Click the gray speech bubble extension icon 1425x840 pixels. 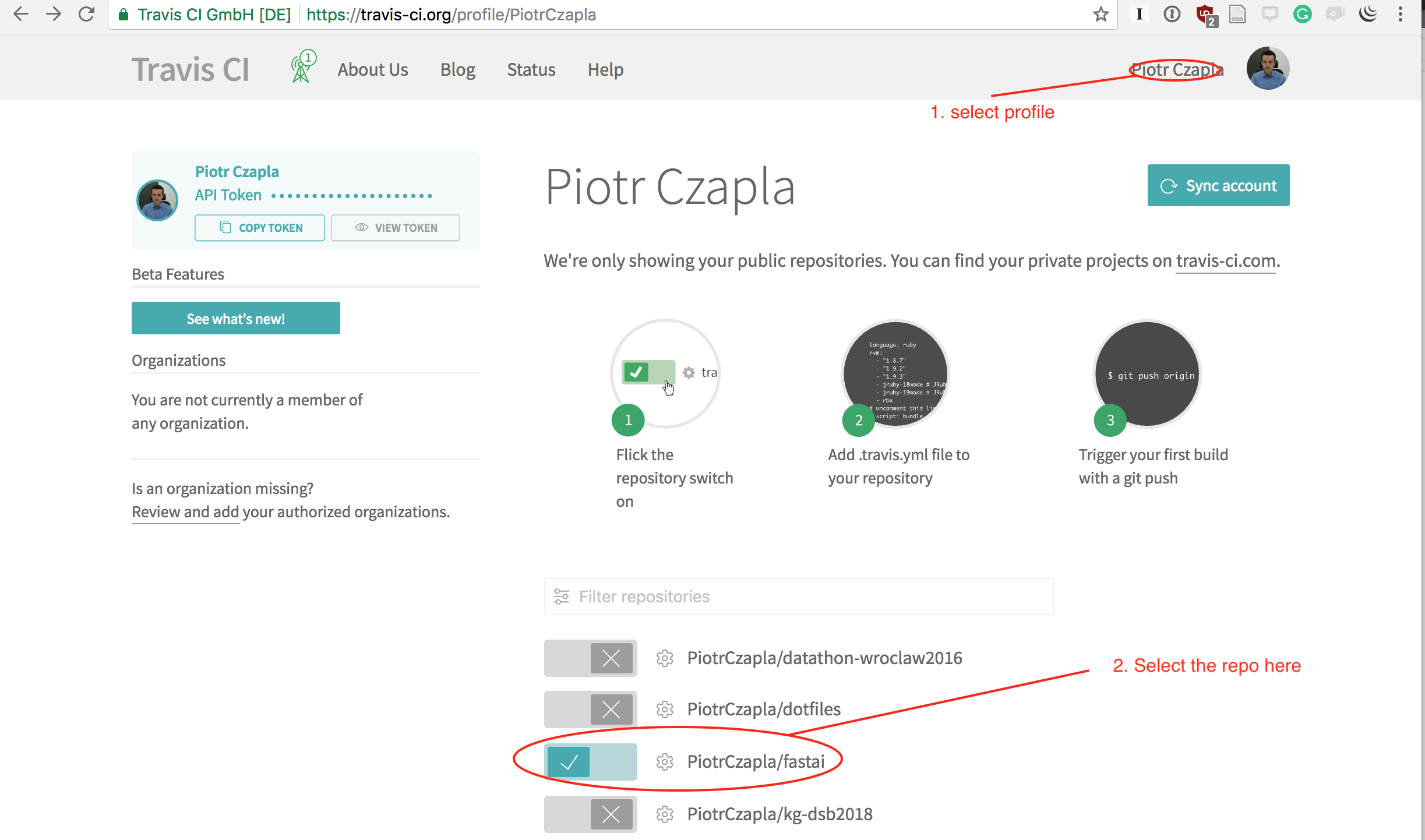1270,14
